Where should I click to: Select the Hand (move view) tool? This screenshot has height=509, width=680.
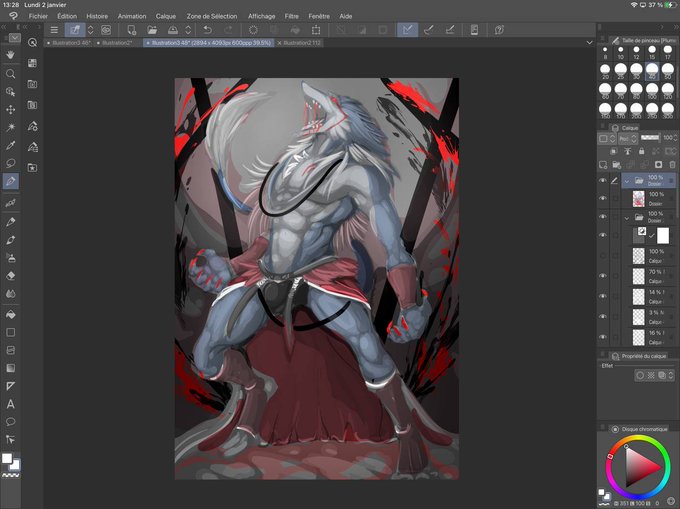tap(11, 55)
